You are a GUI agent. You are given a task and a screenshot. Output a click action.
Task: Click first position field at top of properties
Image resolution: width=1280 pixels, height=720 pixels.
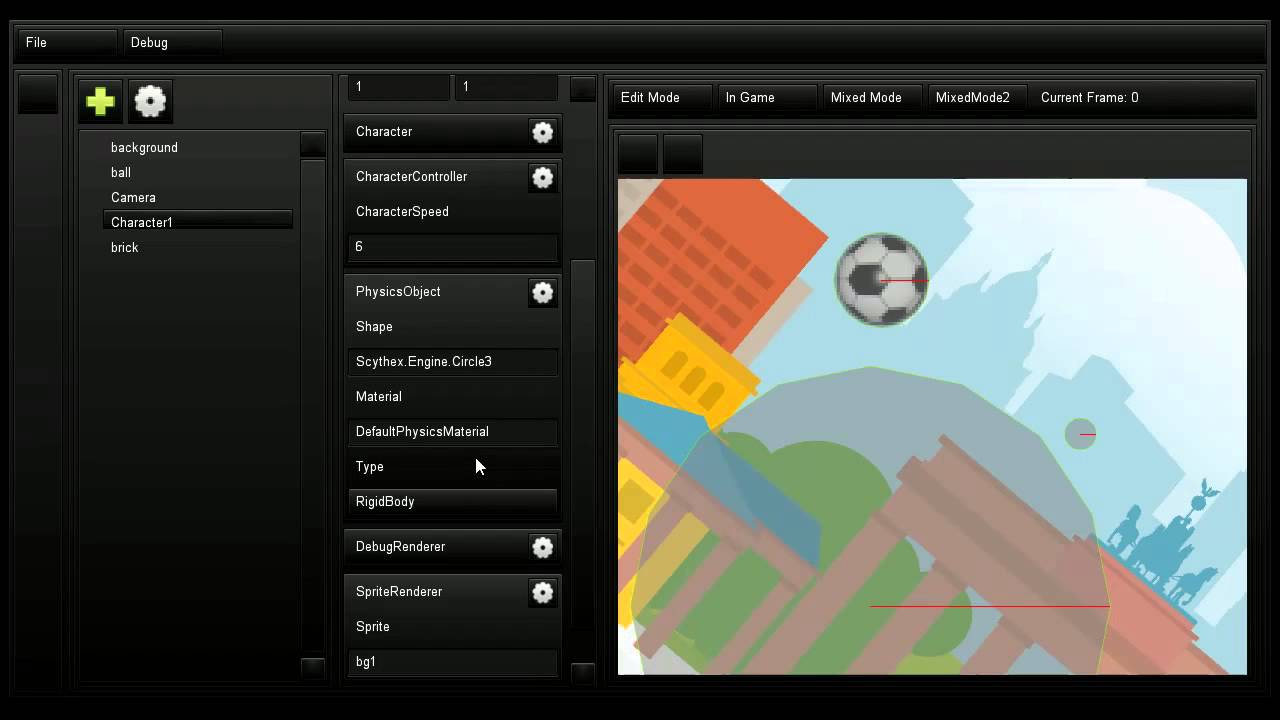pos(400,87)
